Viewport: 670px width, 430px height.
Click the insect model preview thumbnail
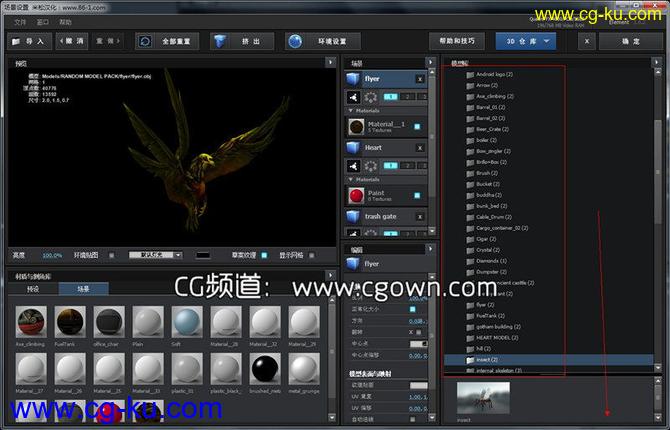(483, 398)
